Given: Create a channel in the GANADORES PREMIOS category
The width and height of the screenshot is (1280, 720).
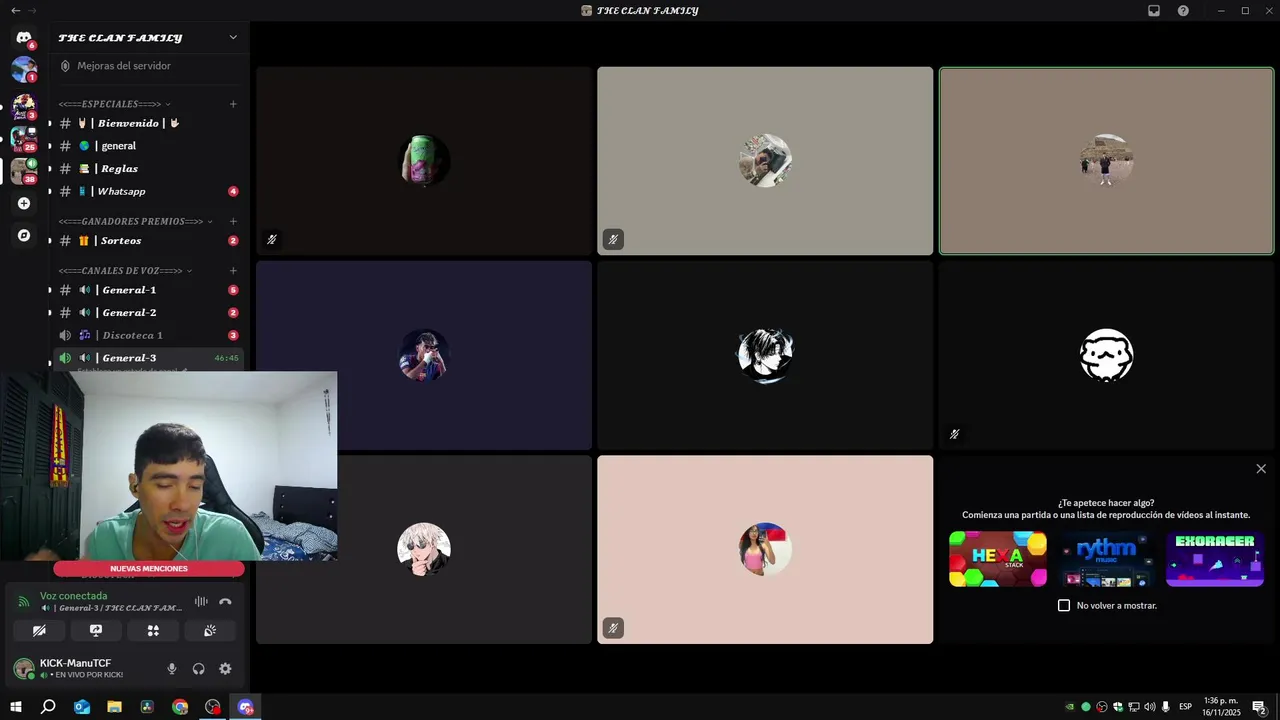Looking at the screenshot, I should coord(233,221).
